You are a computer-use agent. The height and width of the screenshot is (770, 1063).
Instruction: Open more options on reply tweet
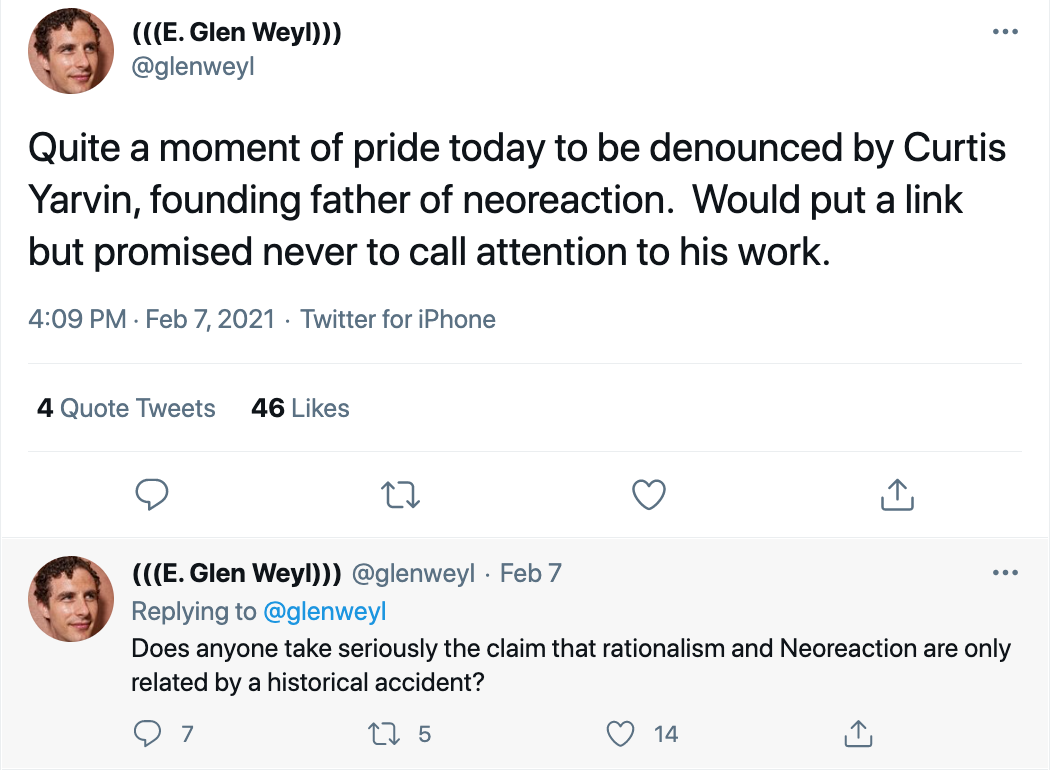1004,573
